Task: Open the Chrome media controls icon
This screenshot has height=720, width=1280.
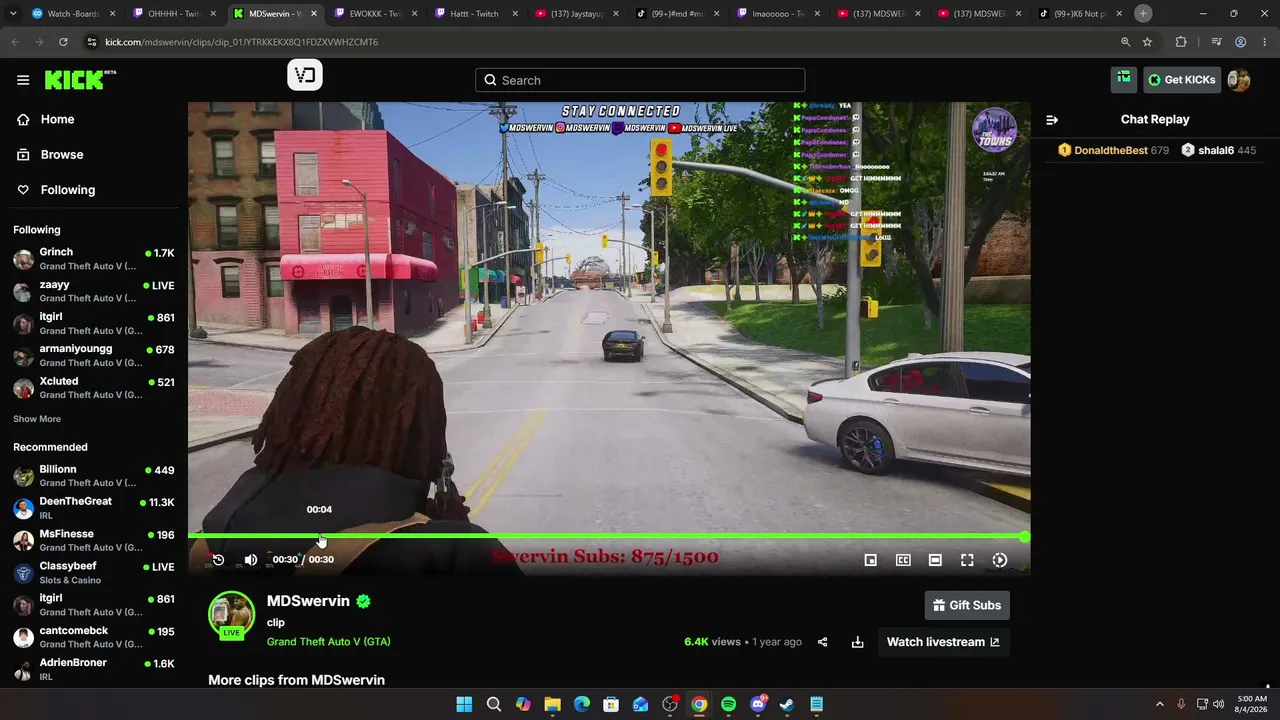Action: tap(1216, 42)
